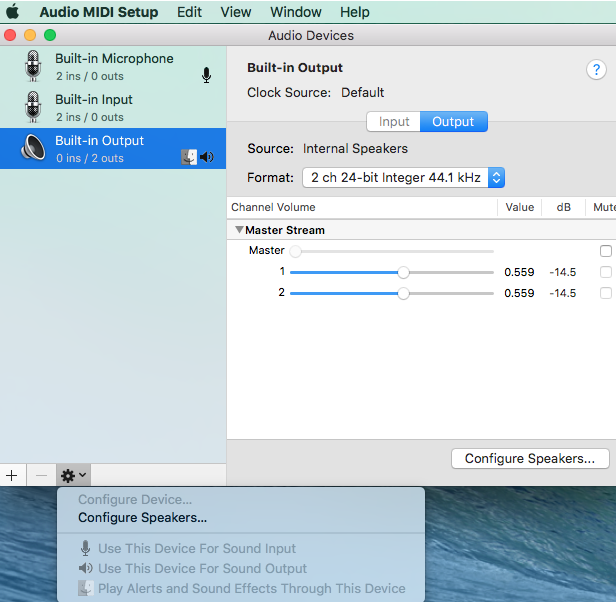Open the Help menu
616x603 pixels.
[355, 12]
